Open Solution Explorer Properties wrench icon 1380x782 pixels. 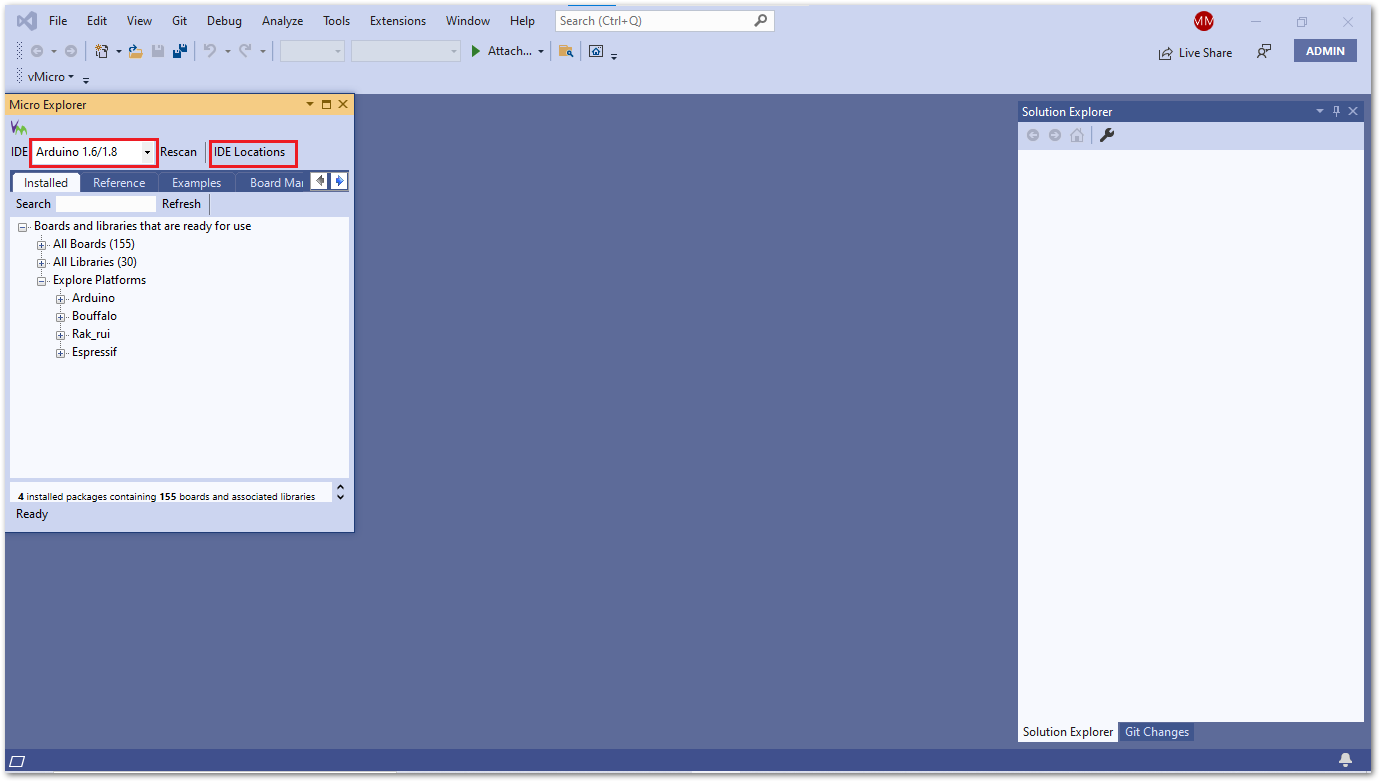tap(1107, 135)
